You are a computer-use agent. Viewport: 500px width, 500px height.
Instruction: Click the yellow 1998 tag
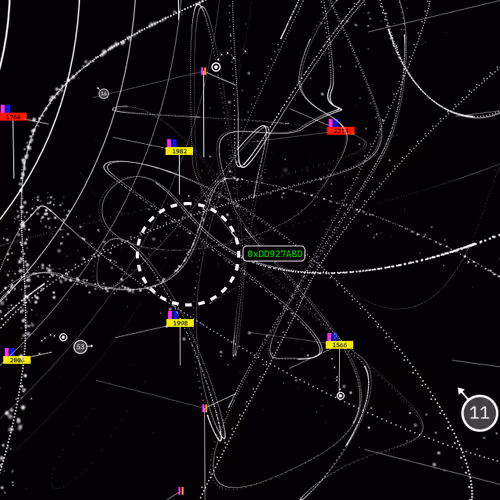click(x=180, y=323)
